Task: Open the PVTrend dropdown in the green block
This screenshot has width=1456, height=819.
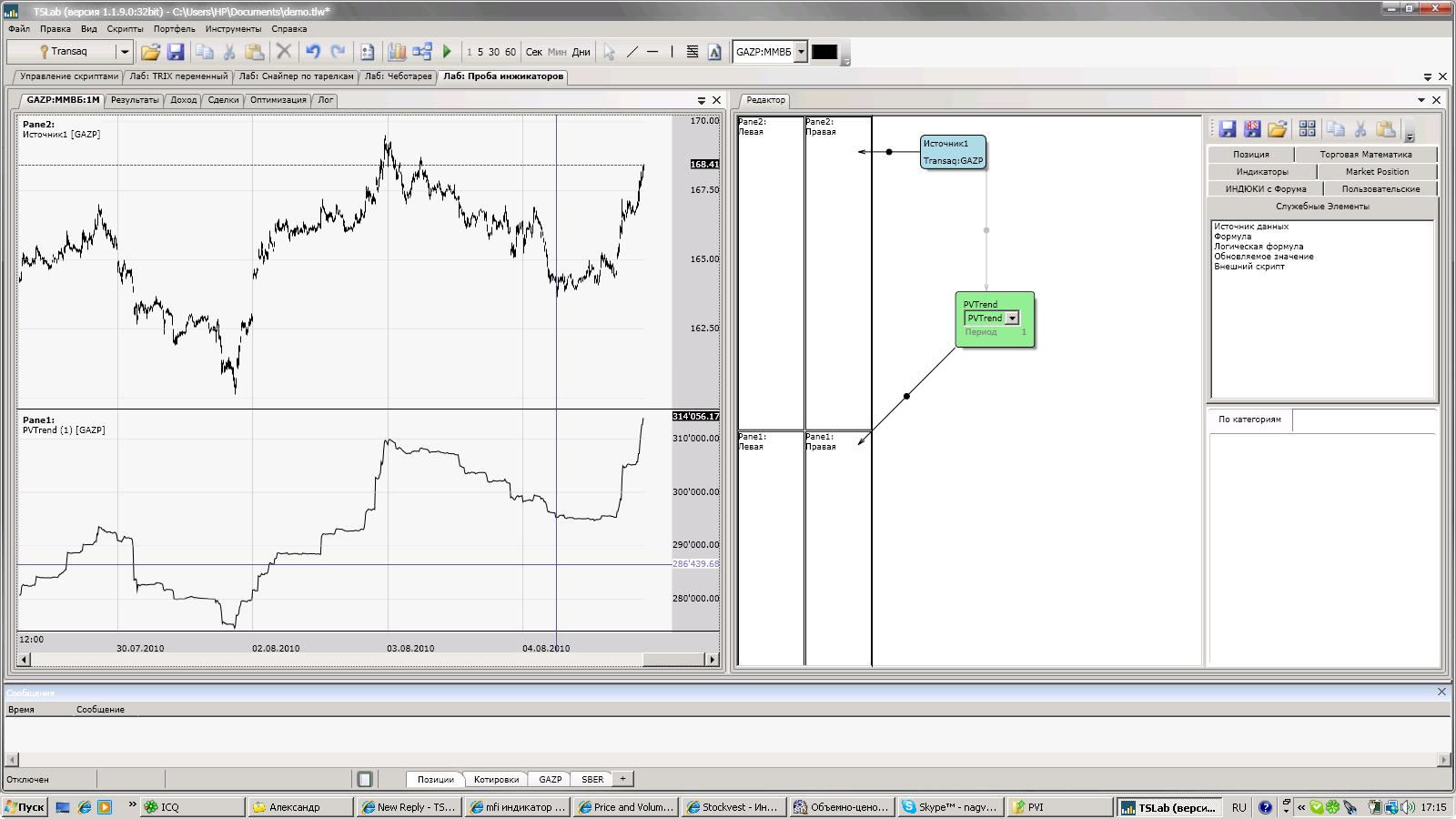Action: click(x=1012, y=318)
